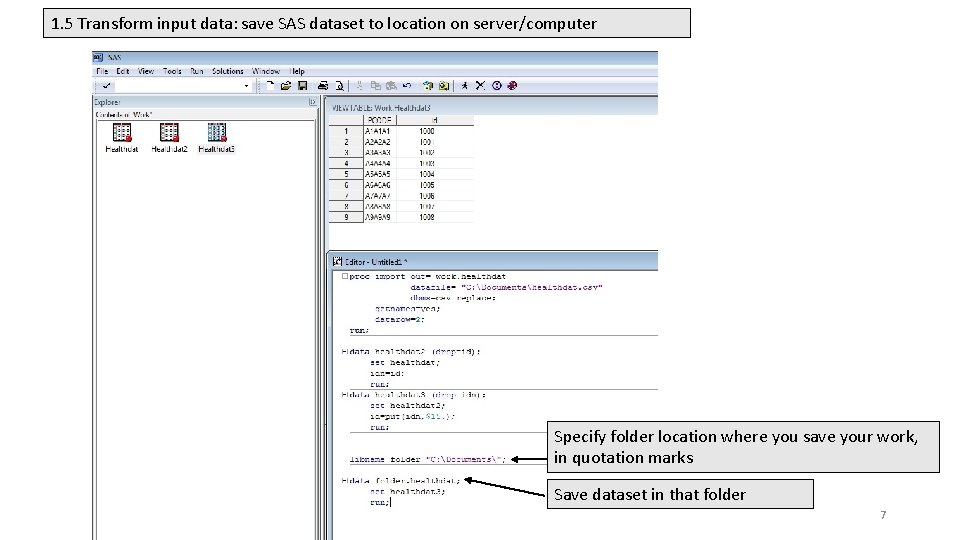Click the Undo arrow icon

[407, 86]
